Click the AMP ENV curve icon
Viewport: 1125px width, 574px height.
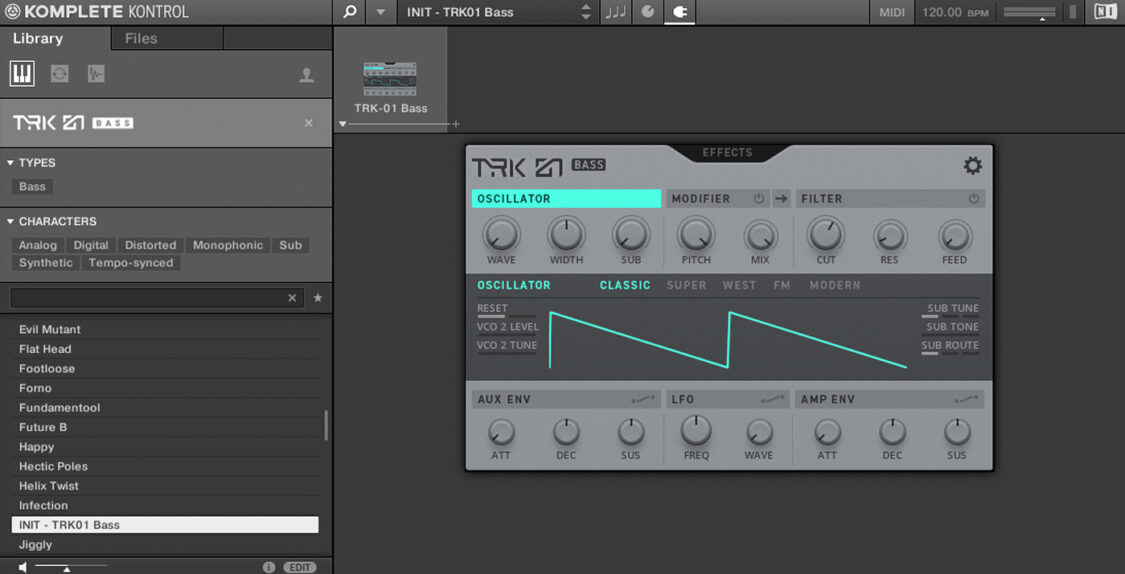966,400
